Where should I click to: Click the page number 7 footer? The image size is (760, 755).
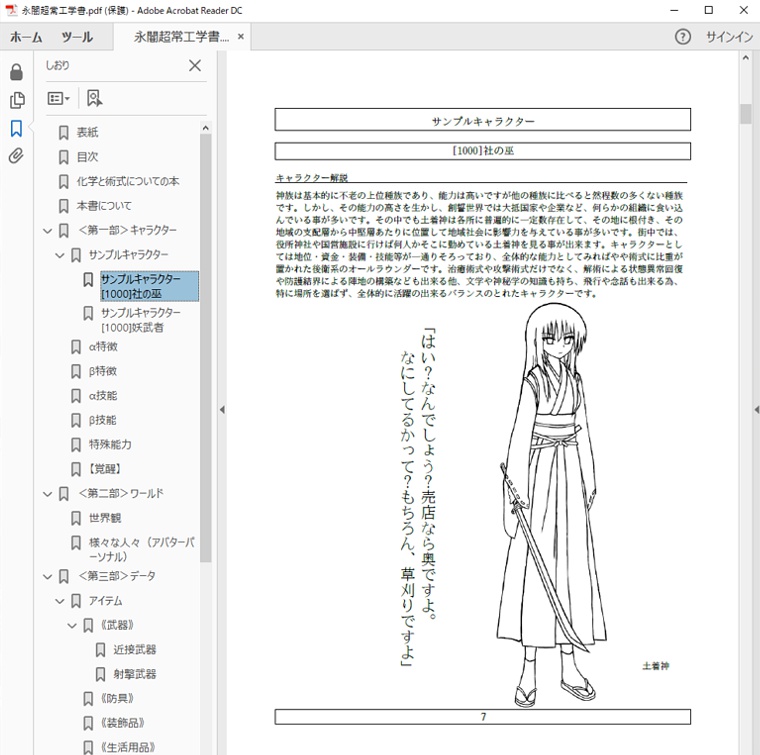[x=483, y=717]
